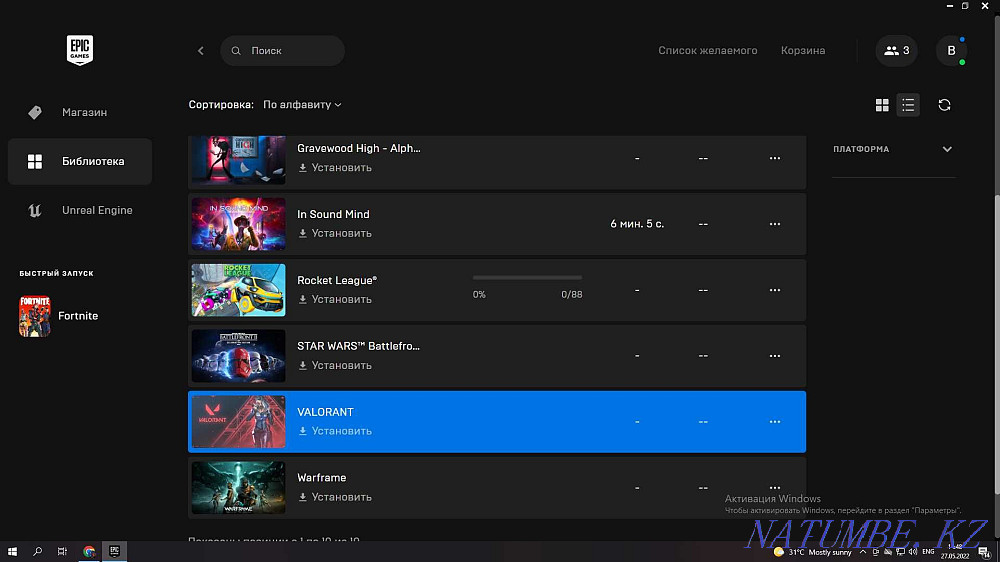The width and height of the screenshot is (1000, 562).
Task: Open the notification center icon
Action: point(984,552)
